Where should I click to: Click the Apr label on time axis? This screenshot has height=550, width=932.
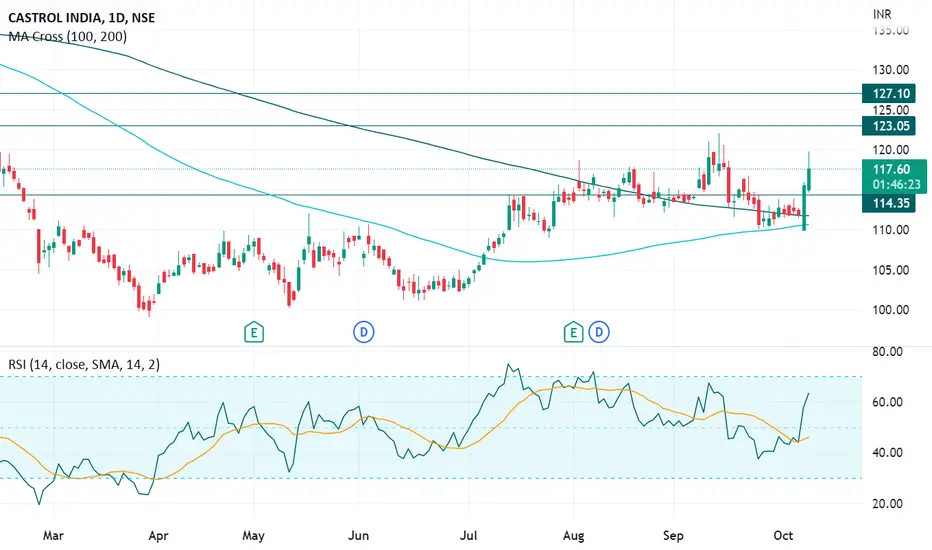pos(158,536)
